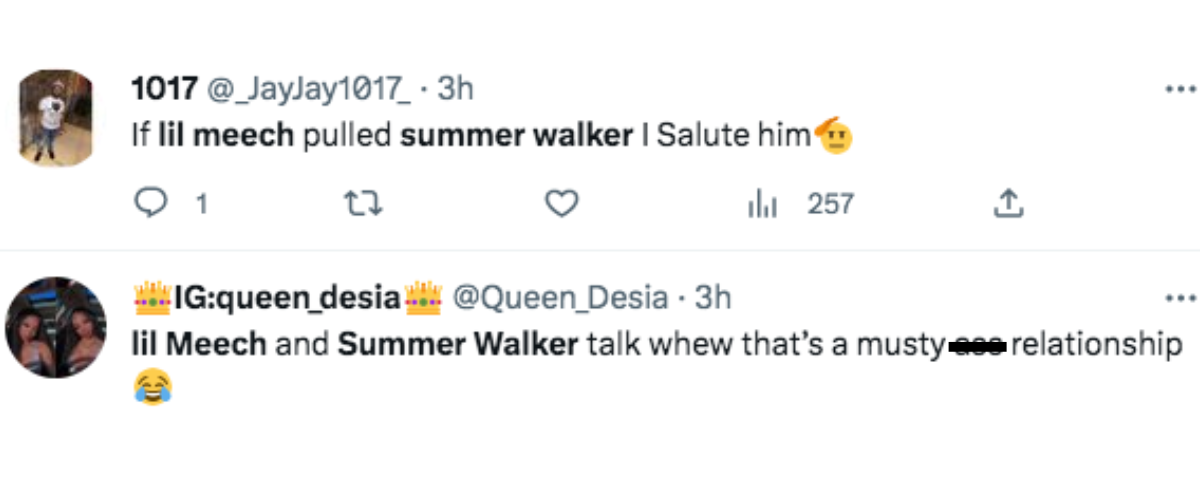Click bold "summer walker" in the first tweet
1200x480 pixels.
click(x=515, y=136)
